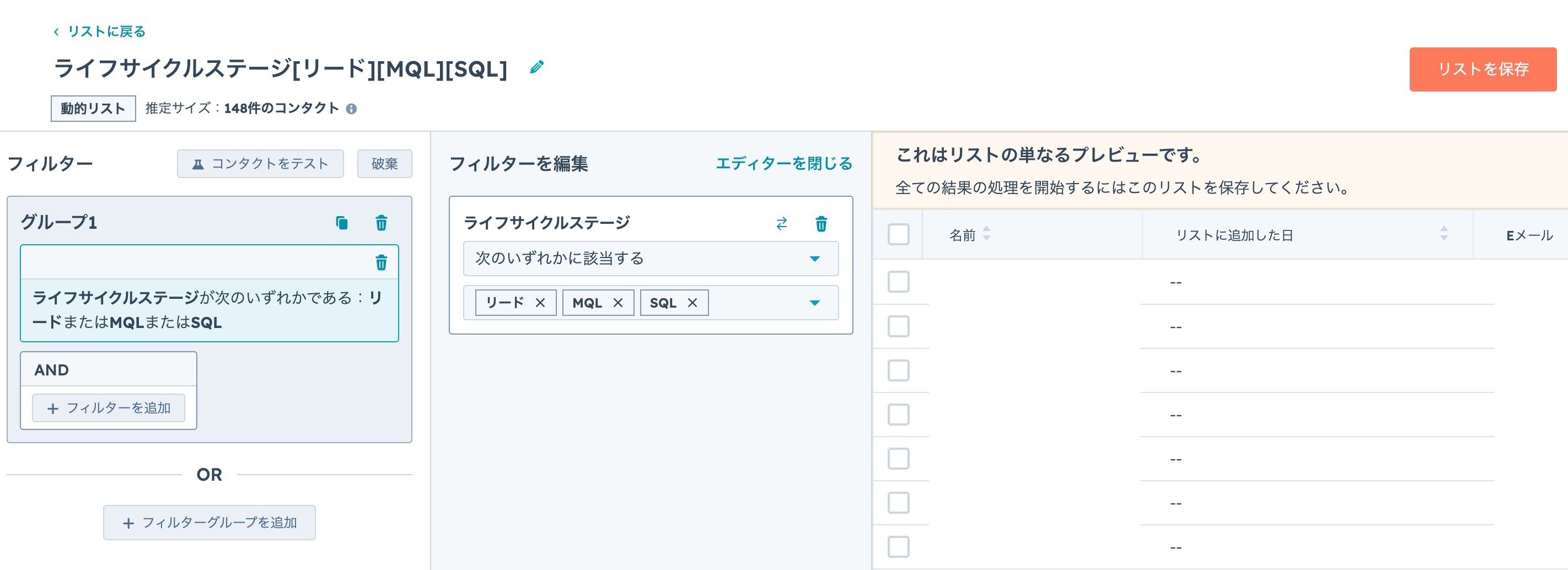Delete the lifecycle stage filter card in グループ1
This screenshot has width=1568, height=570.
click(x=382, y=262)
